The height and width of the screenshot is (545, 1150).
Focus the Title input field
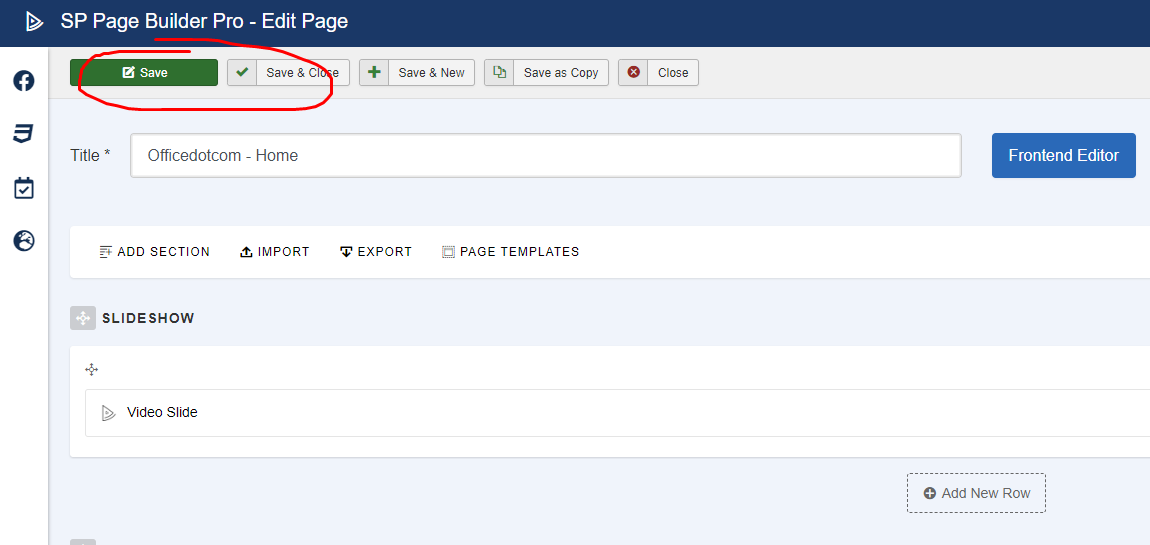coord(546,156)
